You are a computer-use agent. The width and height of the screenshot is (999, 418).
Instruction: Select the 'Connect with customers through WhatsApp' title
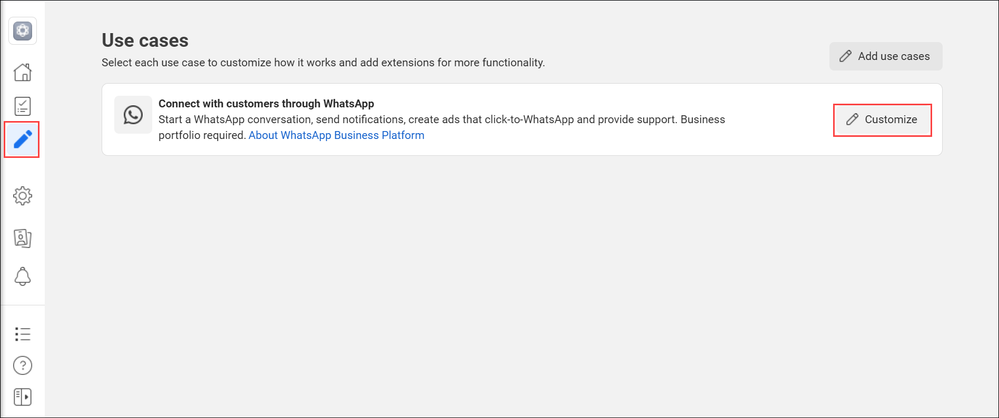[266, 103]
